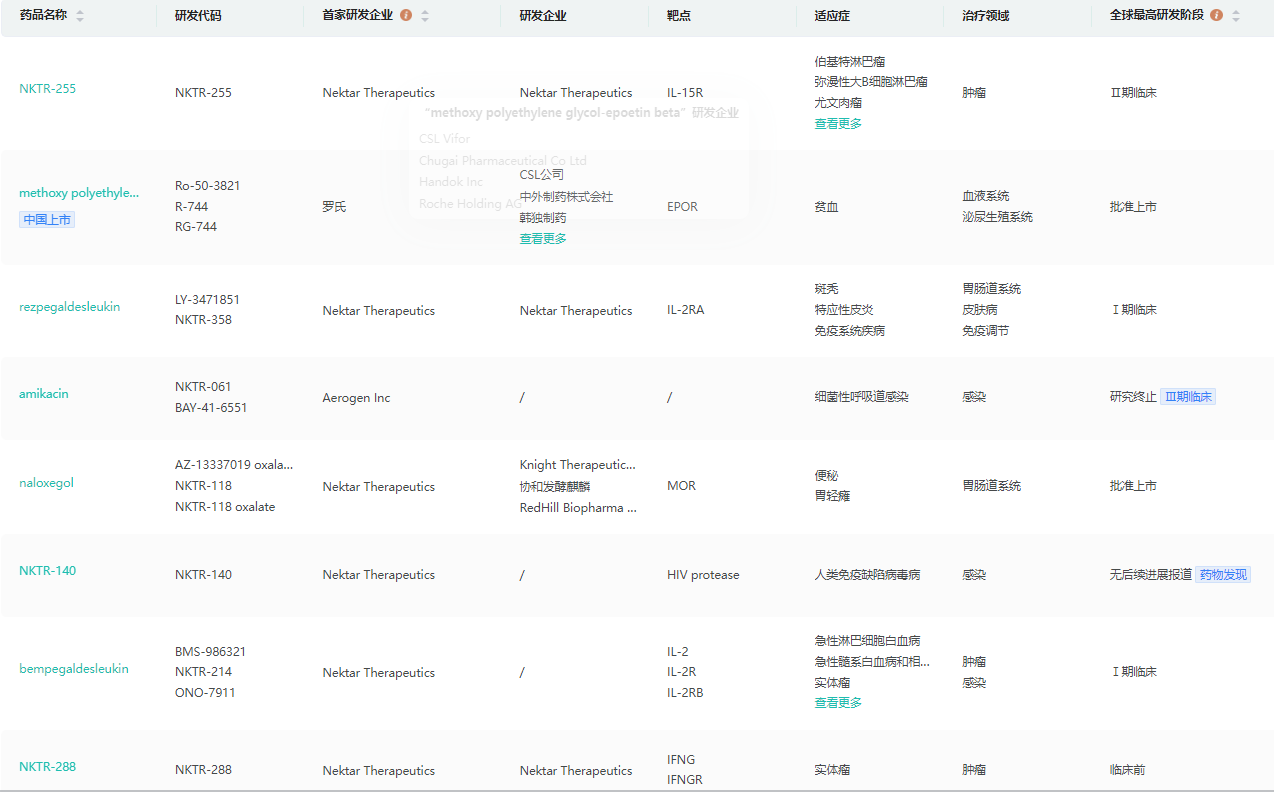Expand 查看更多 indications for bempegaldesleukin

pos(838,703)
